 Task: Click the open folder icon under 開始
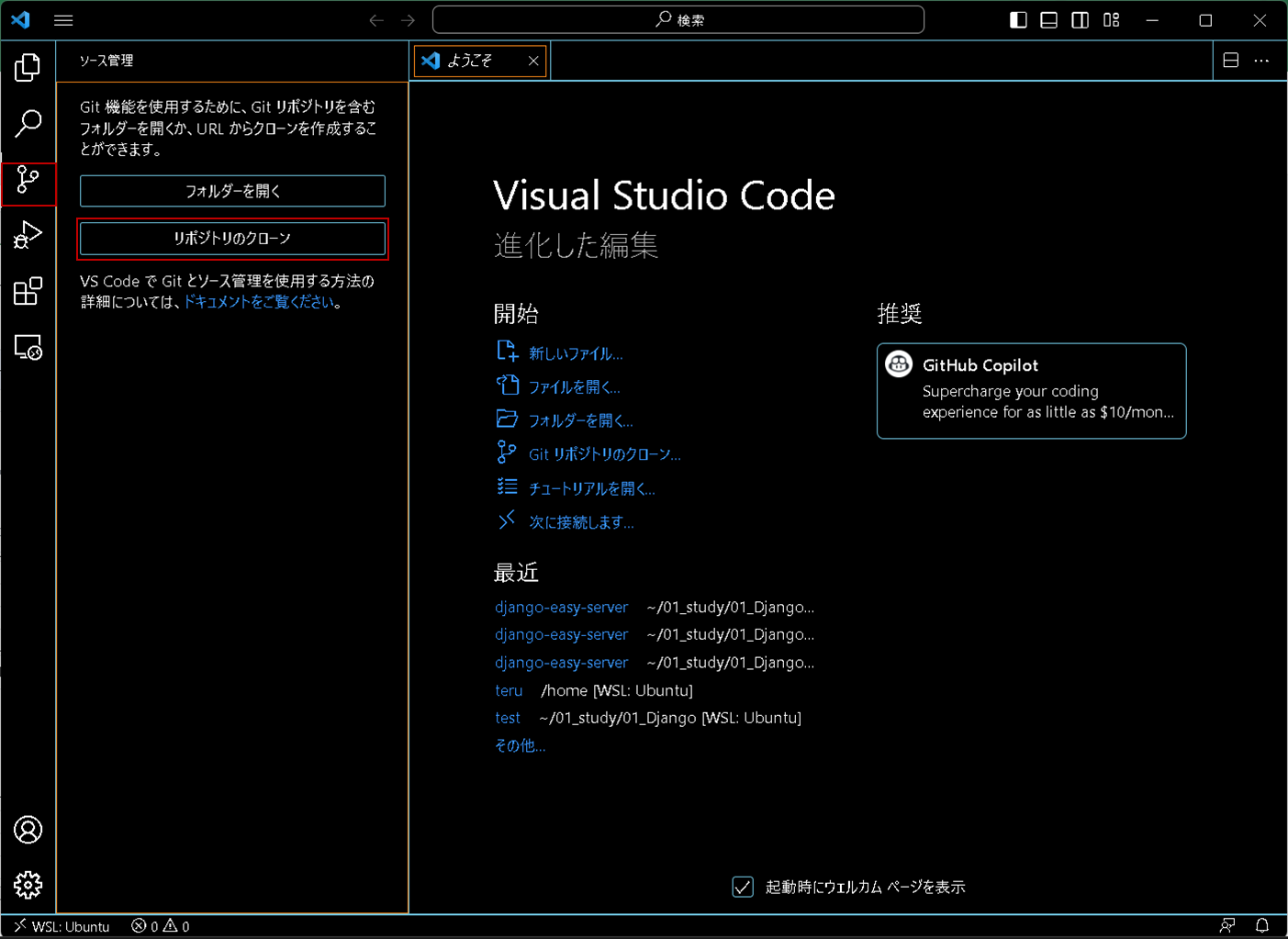pos(507,419)
